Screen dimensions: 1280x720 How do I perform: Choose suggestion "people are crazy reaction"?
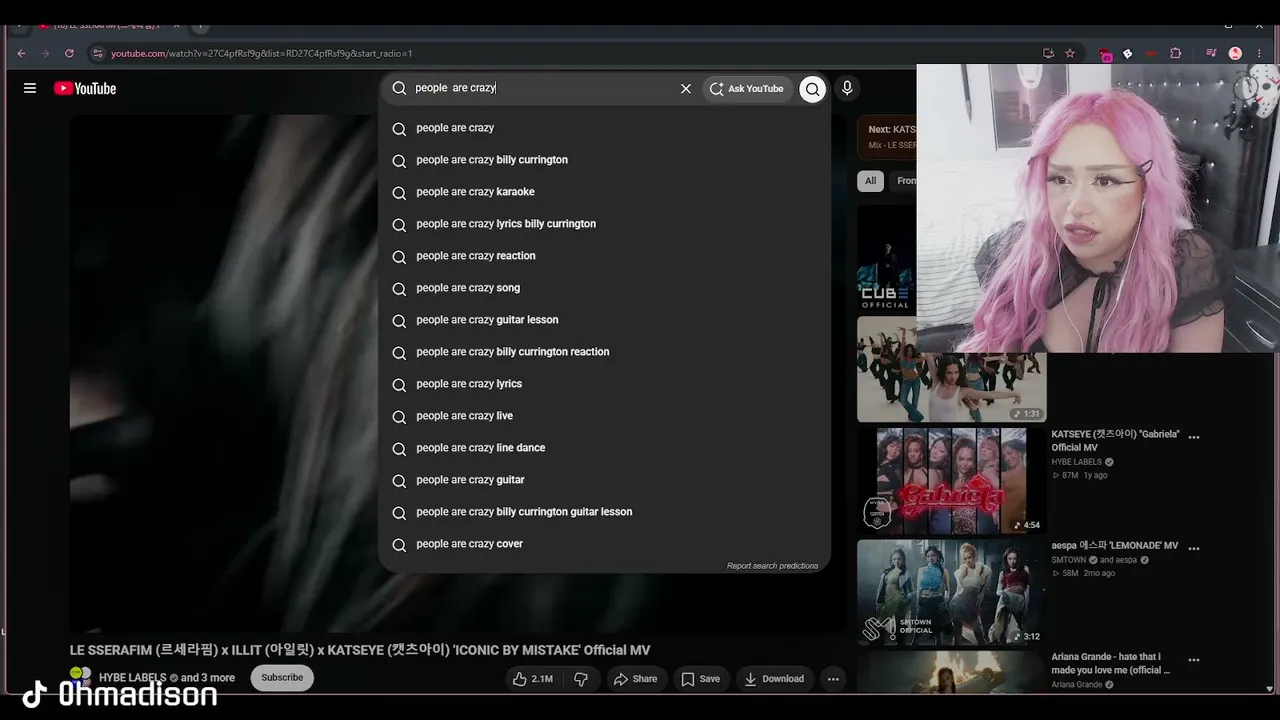pyautogui.click(x=605, y=256)
